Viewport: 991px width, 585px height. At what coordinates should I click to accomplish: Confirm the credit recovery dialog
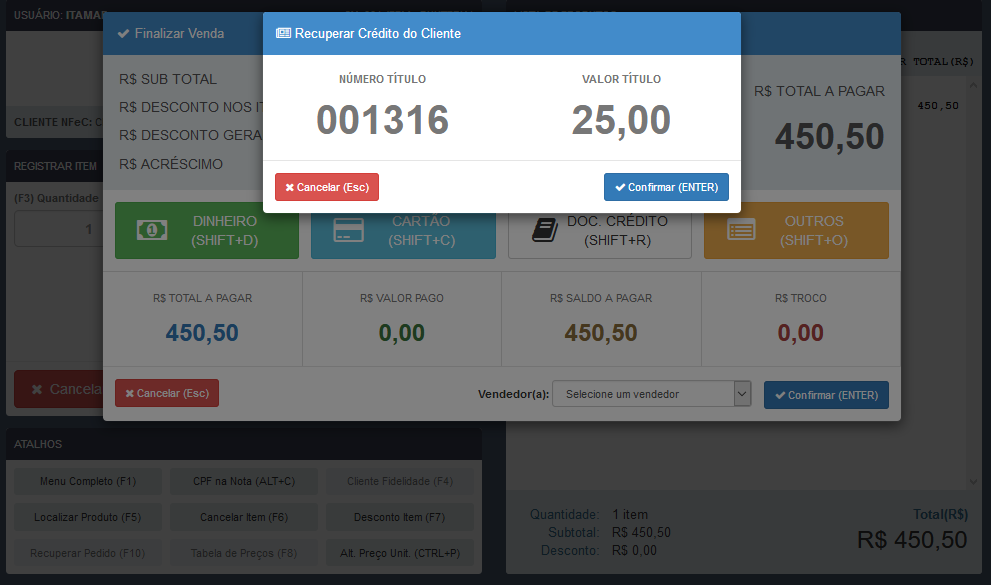(x=666, y=187)
